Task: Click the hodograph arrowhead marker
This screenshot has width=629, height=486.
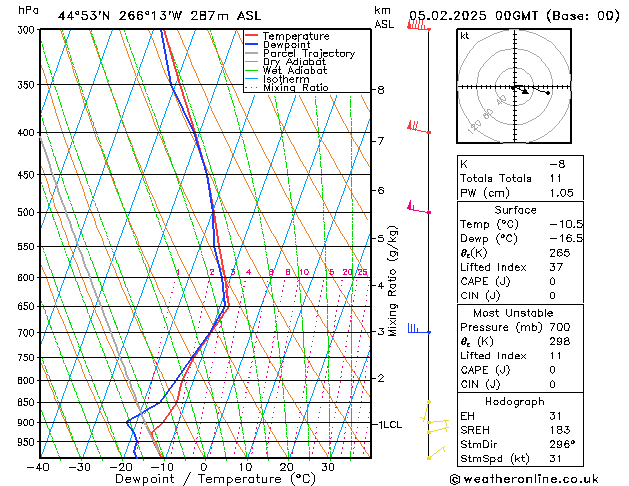Action: [525, 92]
